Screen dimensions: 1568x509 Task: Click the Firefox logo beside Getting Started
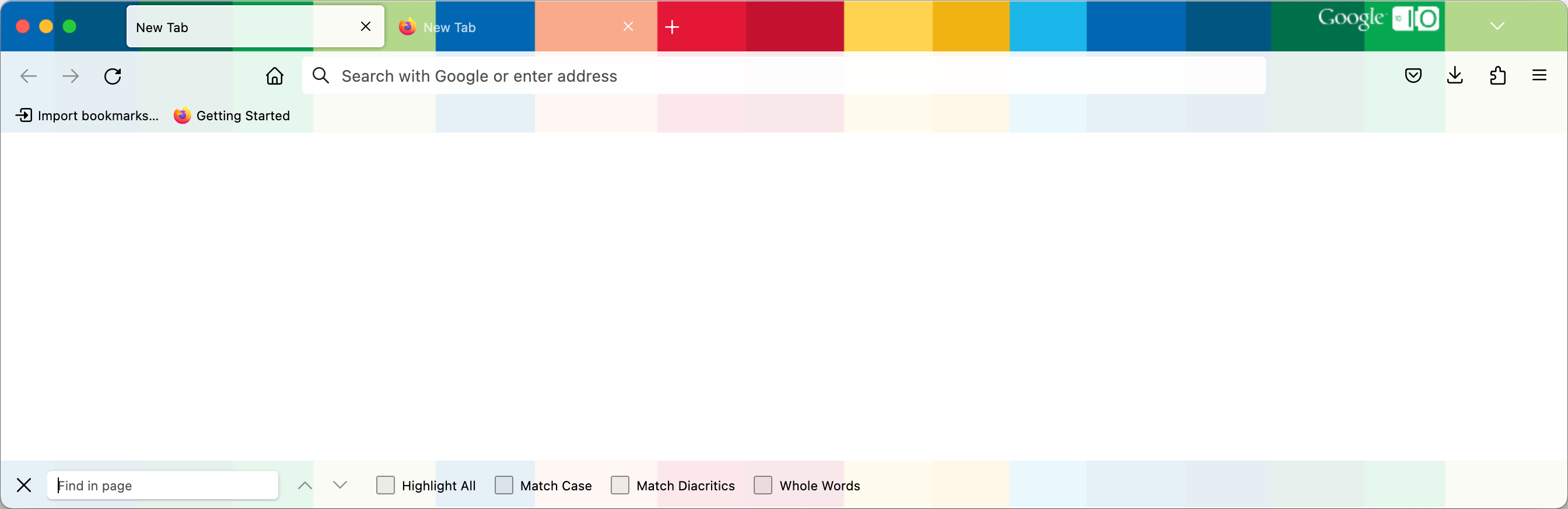[182, 116]
